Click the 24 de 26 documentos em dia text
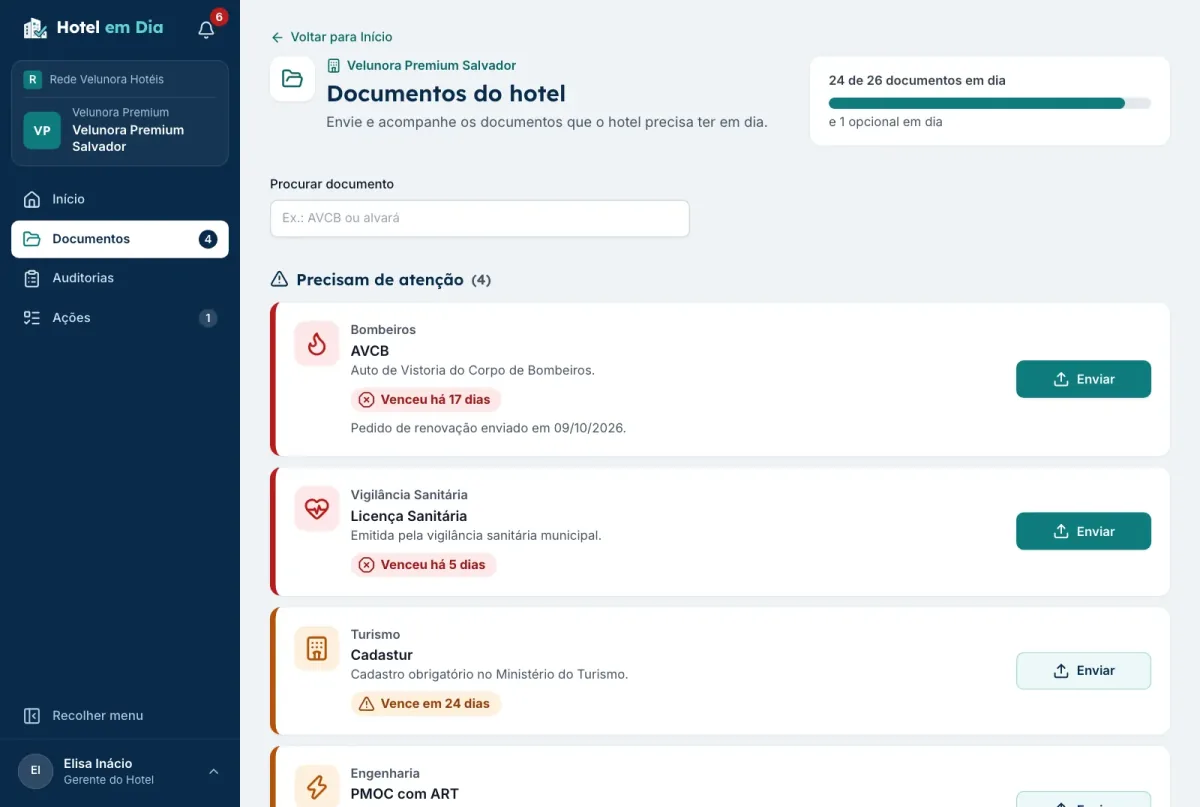 (917, 80)
